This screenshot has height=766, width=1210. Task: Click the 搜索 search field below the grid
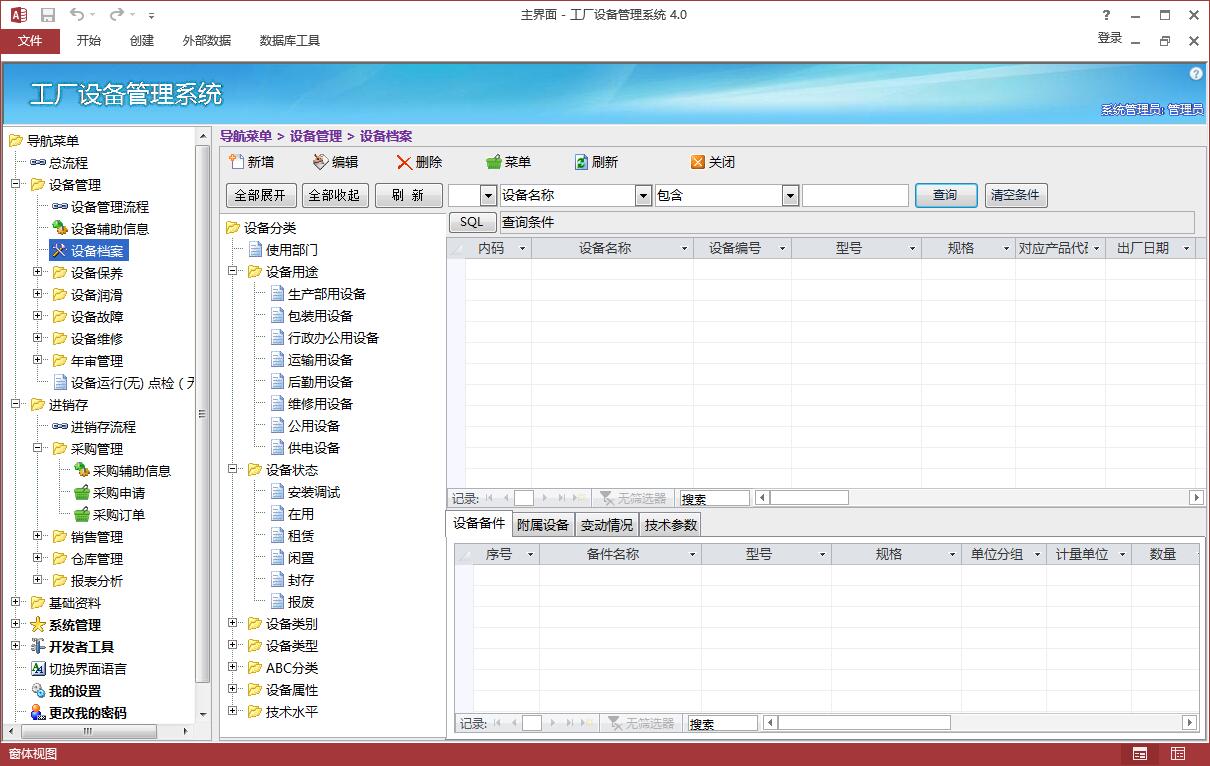click(714, 497)
